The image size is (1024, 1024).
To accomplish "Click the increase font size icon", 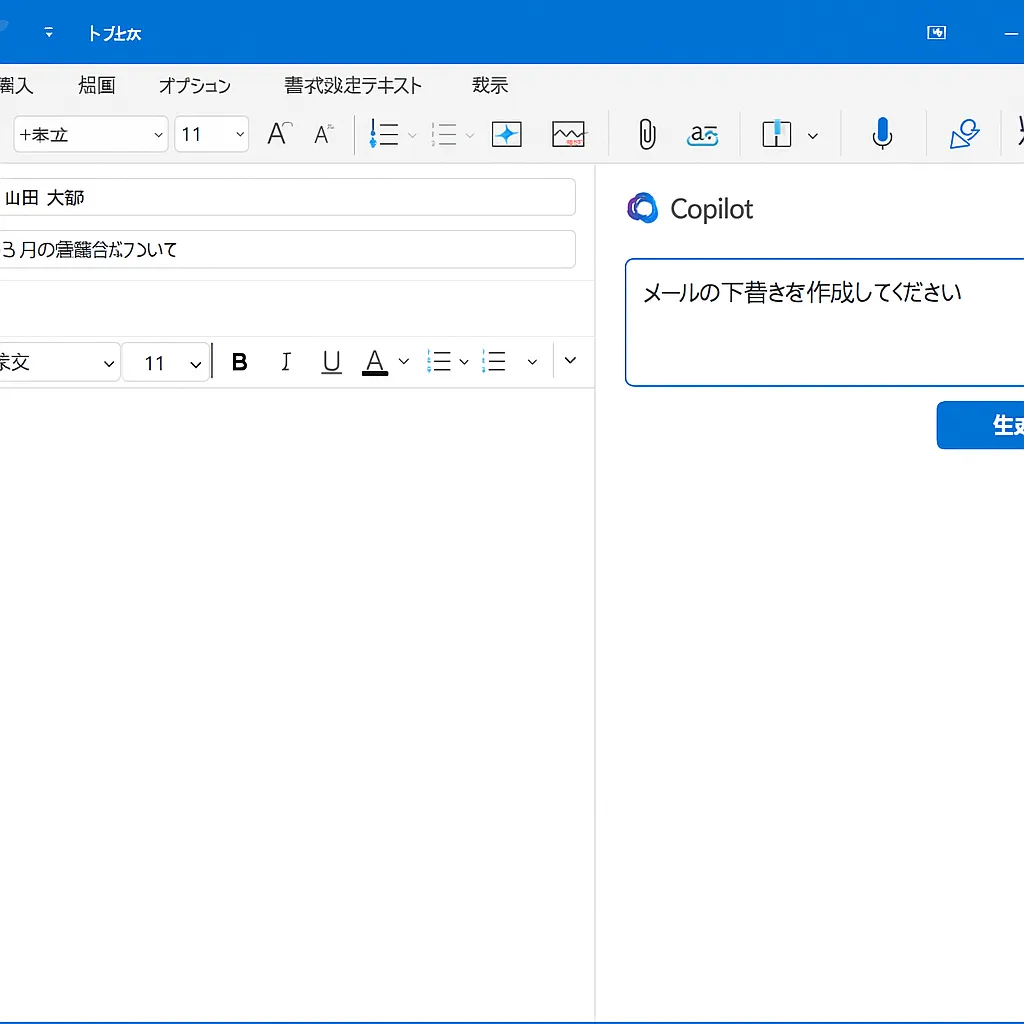I will 279,134.
